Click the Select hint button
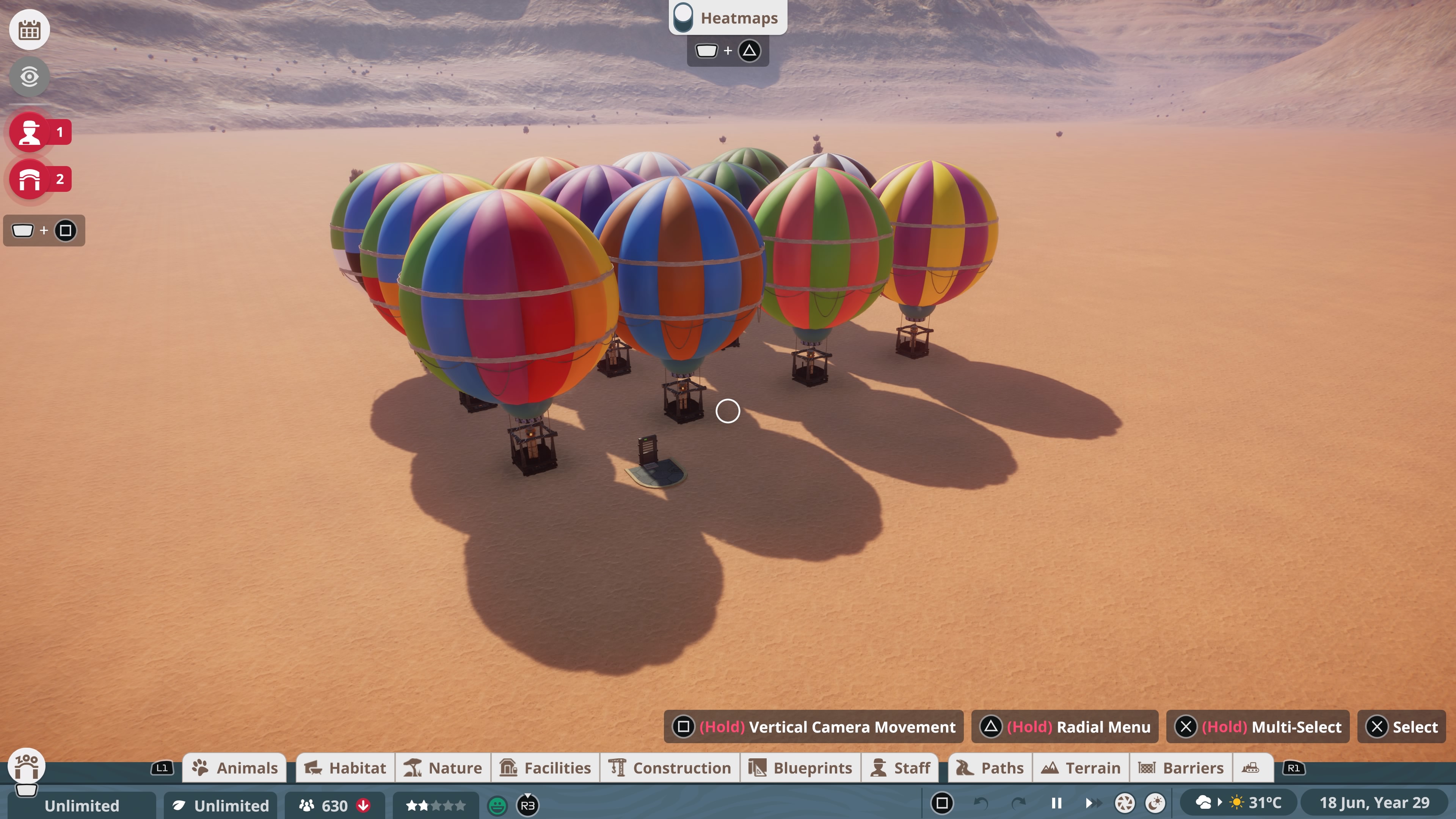The image size is (1456, 819). (1401, 726)
